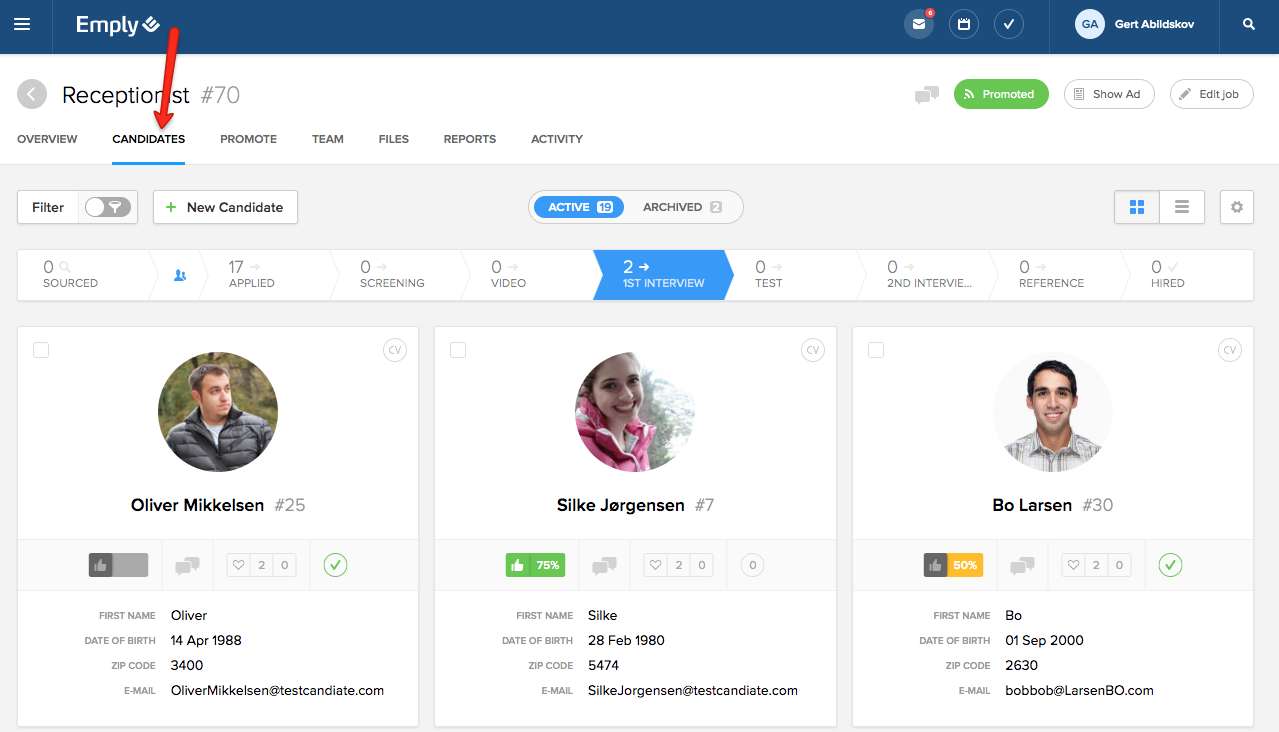Click the New Candidate button
The image size is (1279, 732).
(225, 207)
